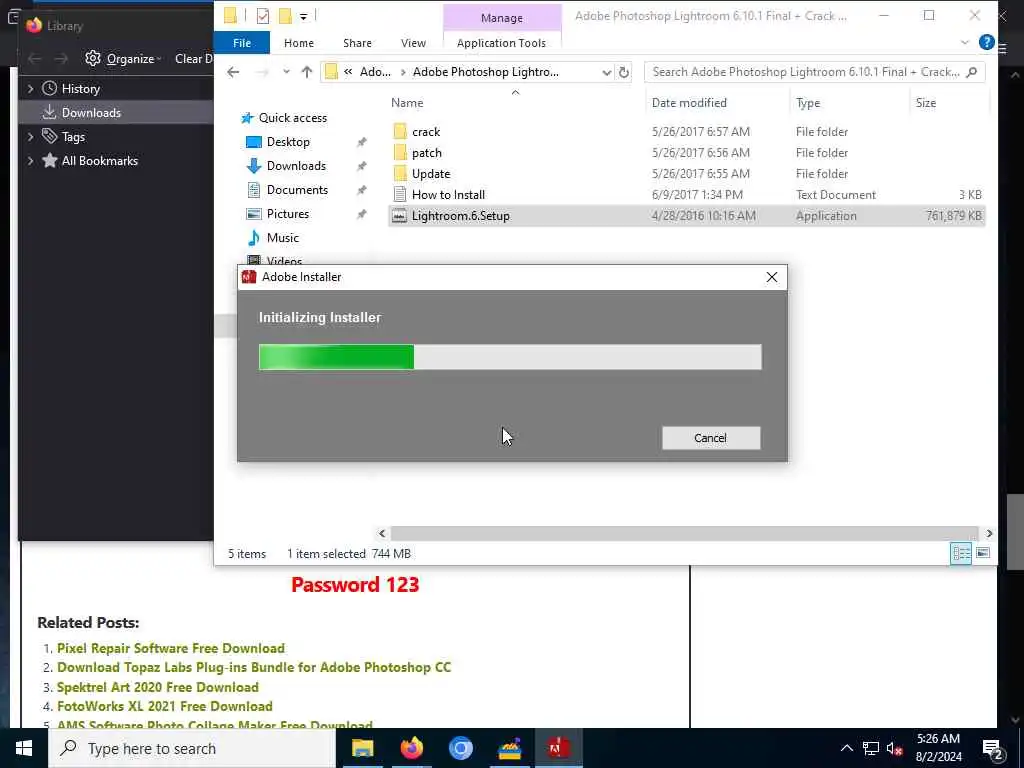Switch to details view layout
This screenshot has width=1024, height=768.
click(961, 553)
